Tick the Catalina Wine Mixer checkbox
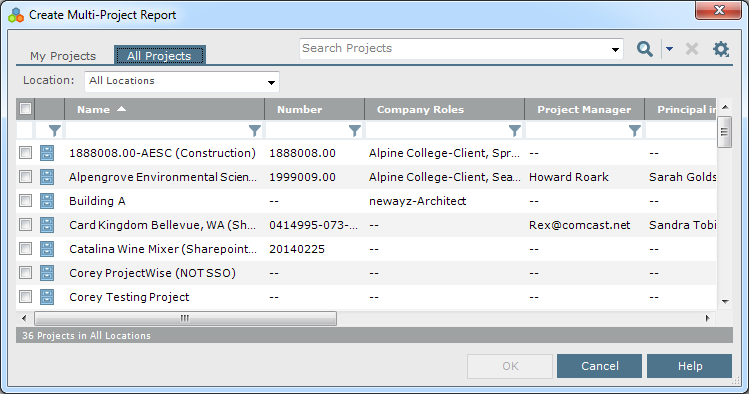 point(25,249)
